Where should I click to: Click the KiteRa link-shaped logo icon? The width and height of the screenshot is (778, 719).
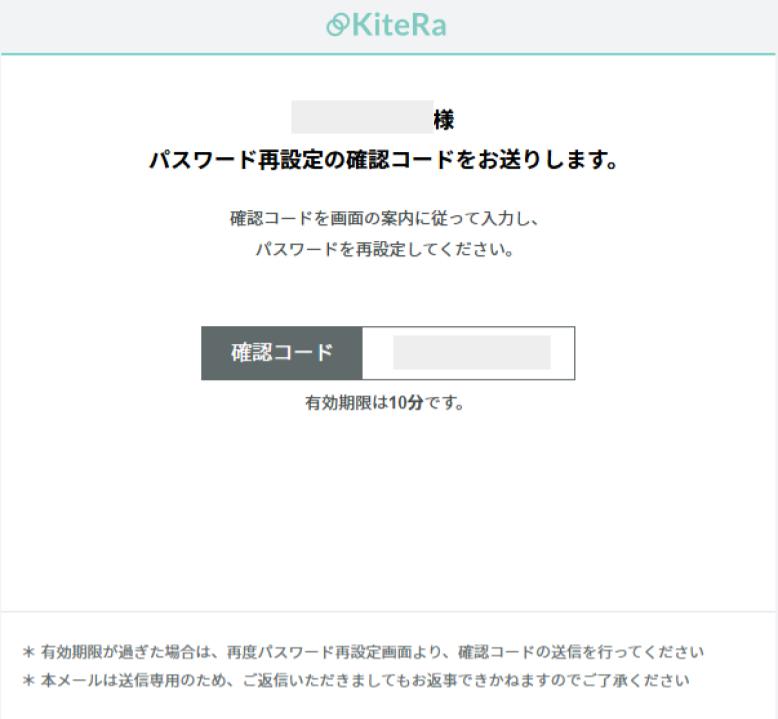339,26
